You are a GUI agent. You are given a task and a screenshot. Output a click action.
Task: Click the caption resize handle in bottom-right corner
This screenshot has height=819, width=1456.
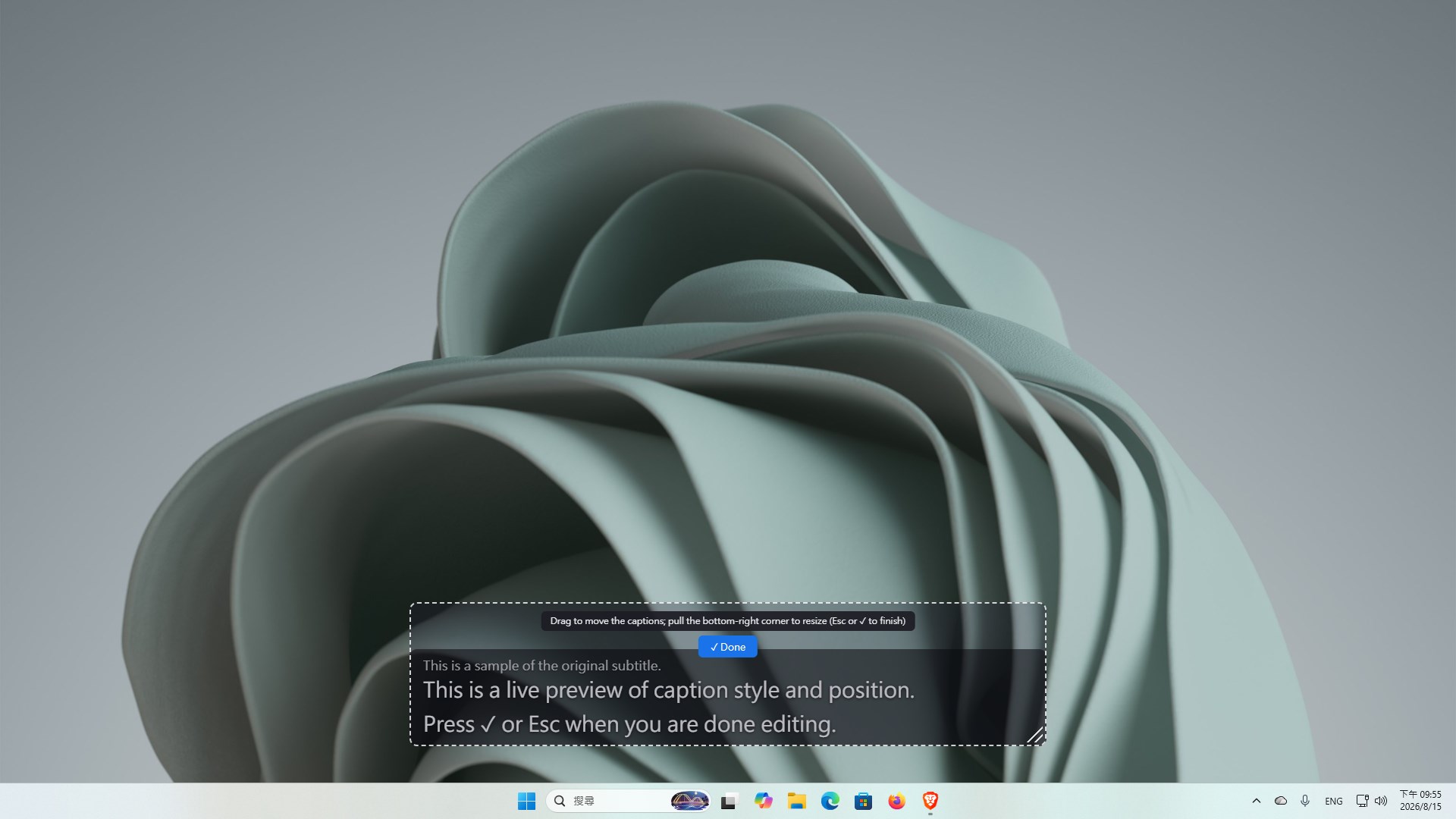1035,735
